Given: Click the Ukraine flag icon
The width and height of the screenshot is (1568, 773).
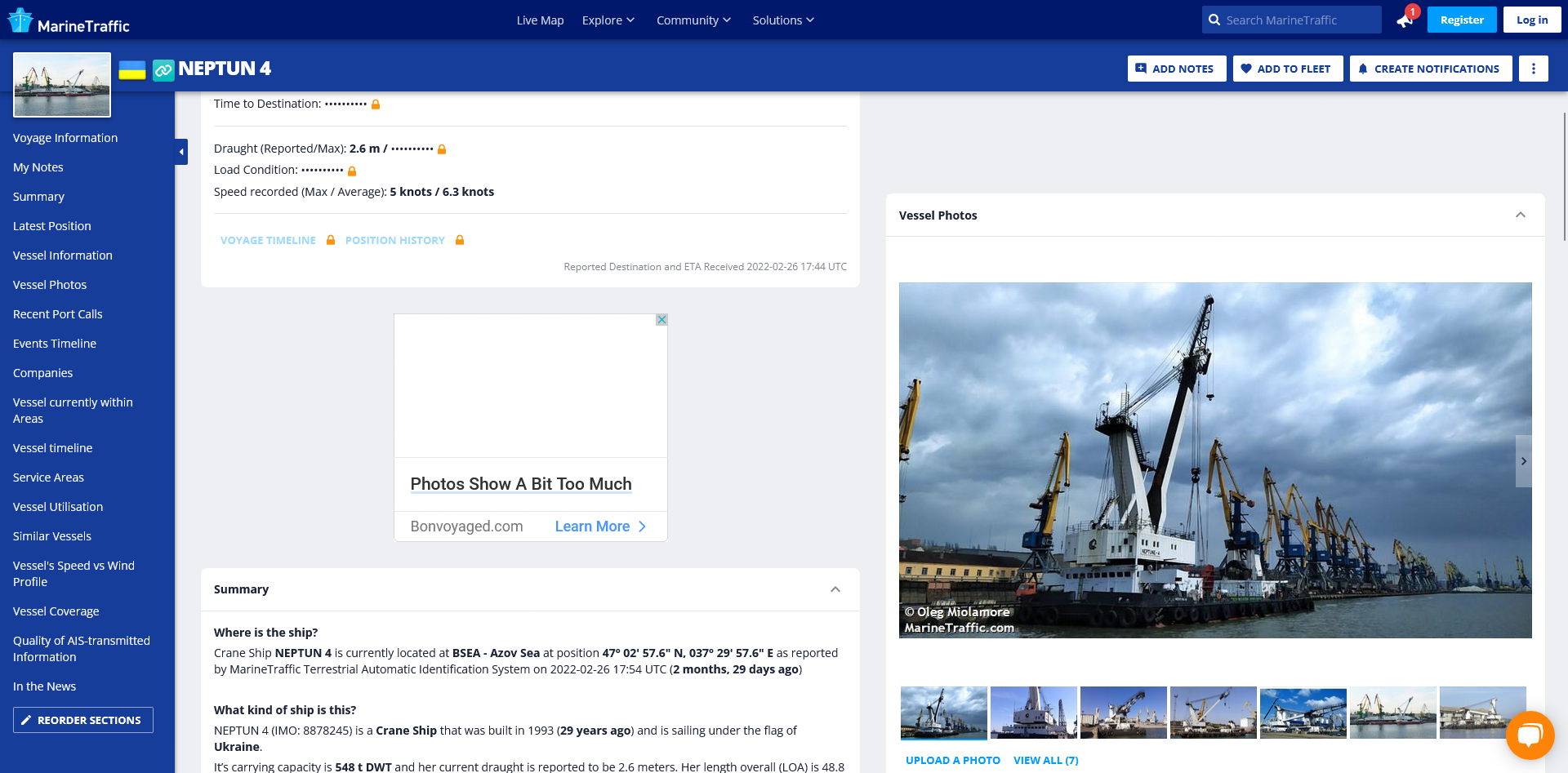Looking at the screenshot, I should point(132,70).
